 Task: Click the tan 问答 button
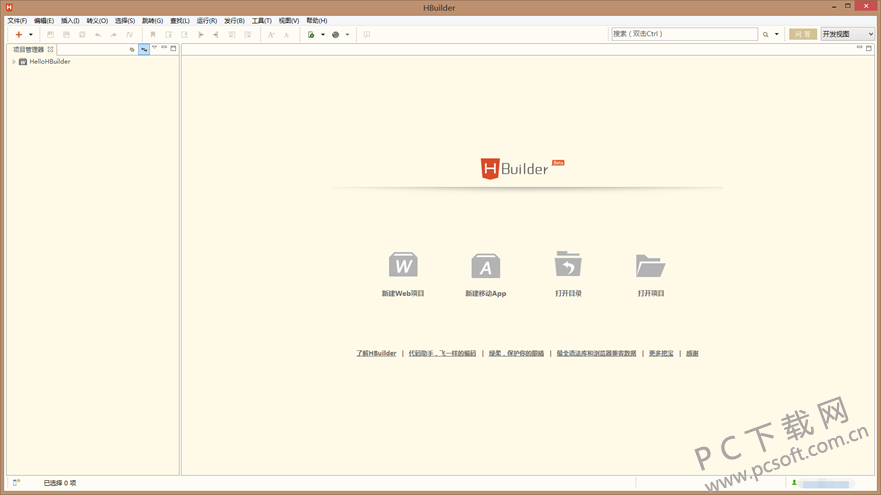point(802,34)
